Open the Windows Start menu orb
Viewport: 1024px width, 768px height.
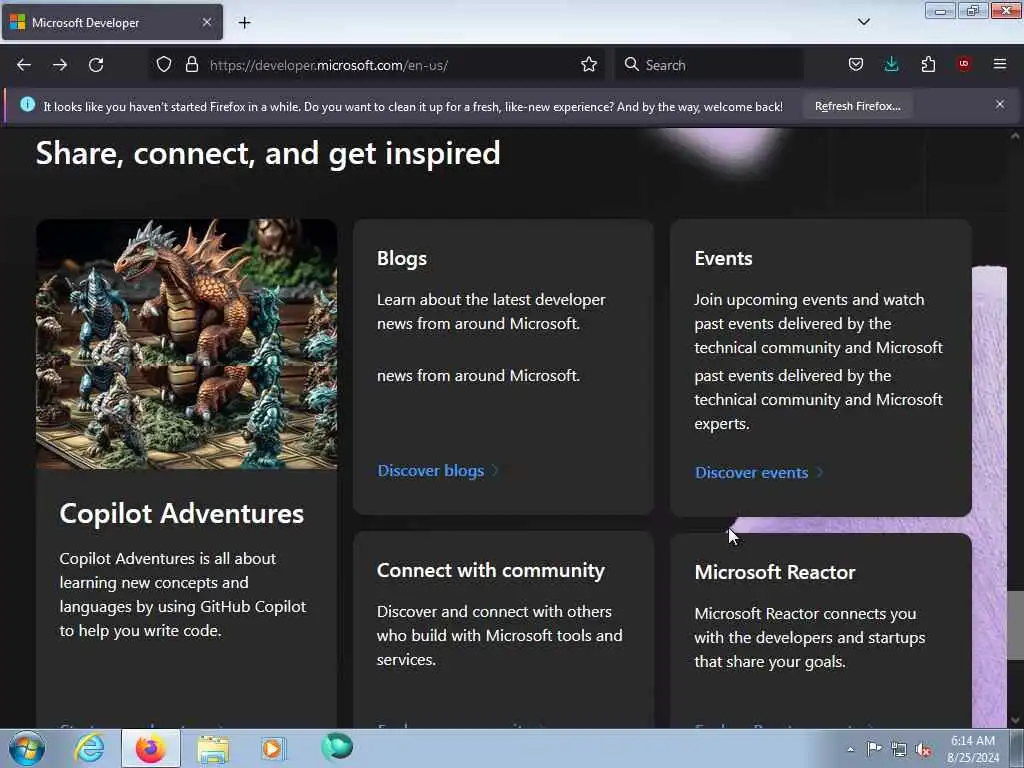pos(27,748)
